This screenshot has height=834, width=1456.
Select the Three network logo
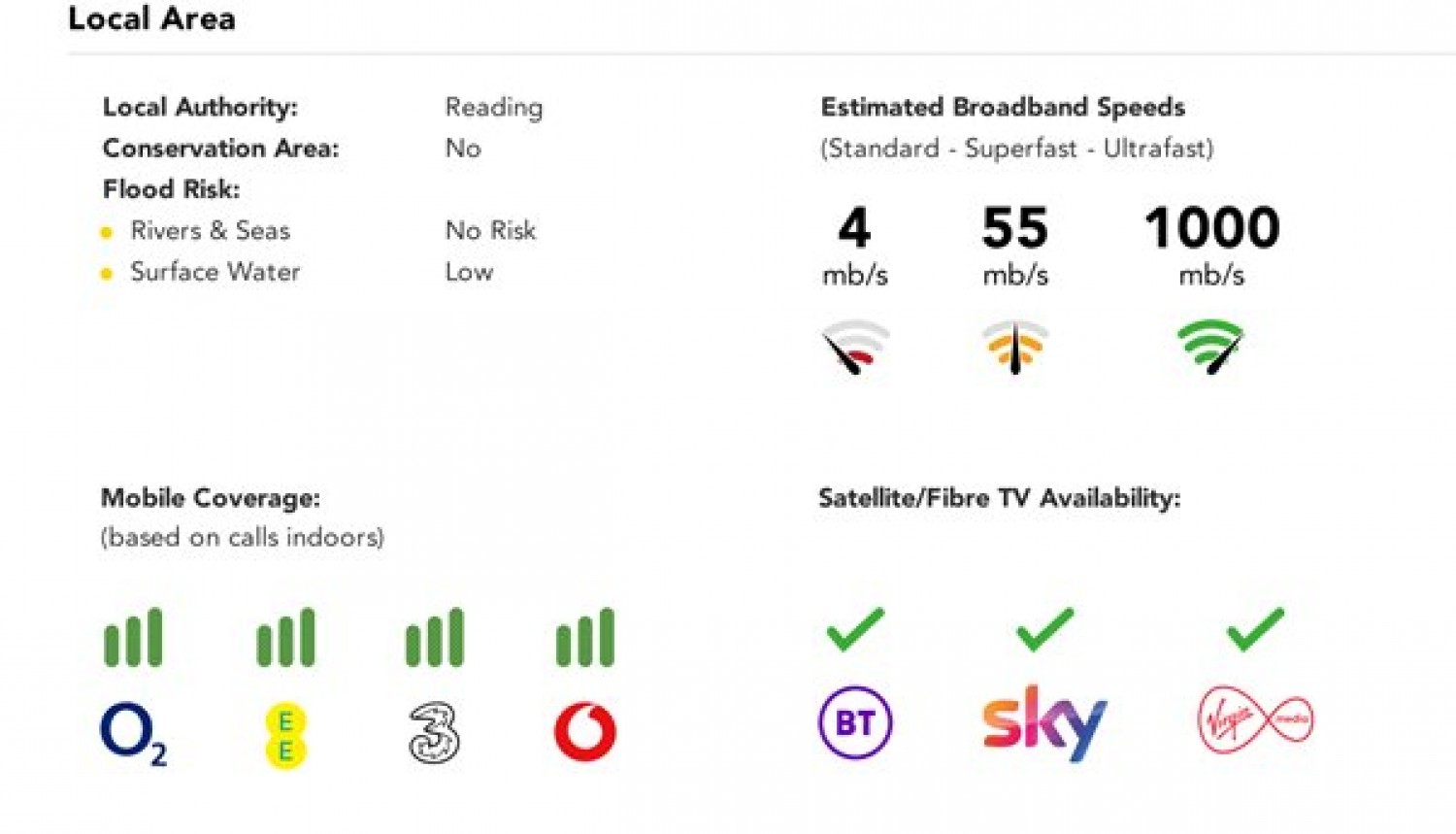434,732
